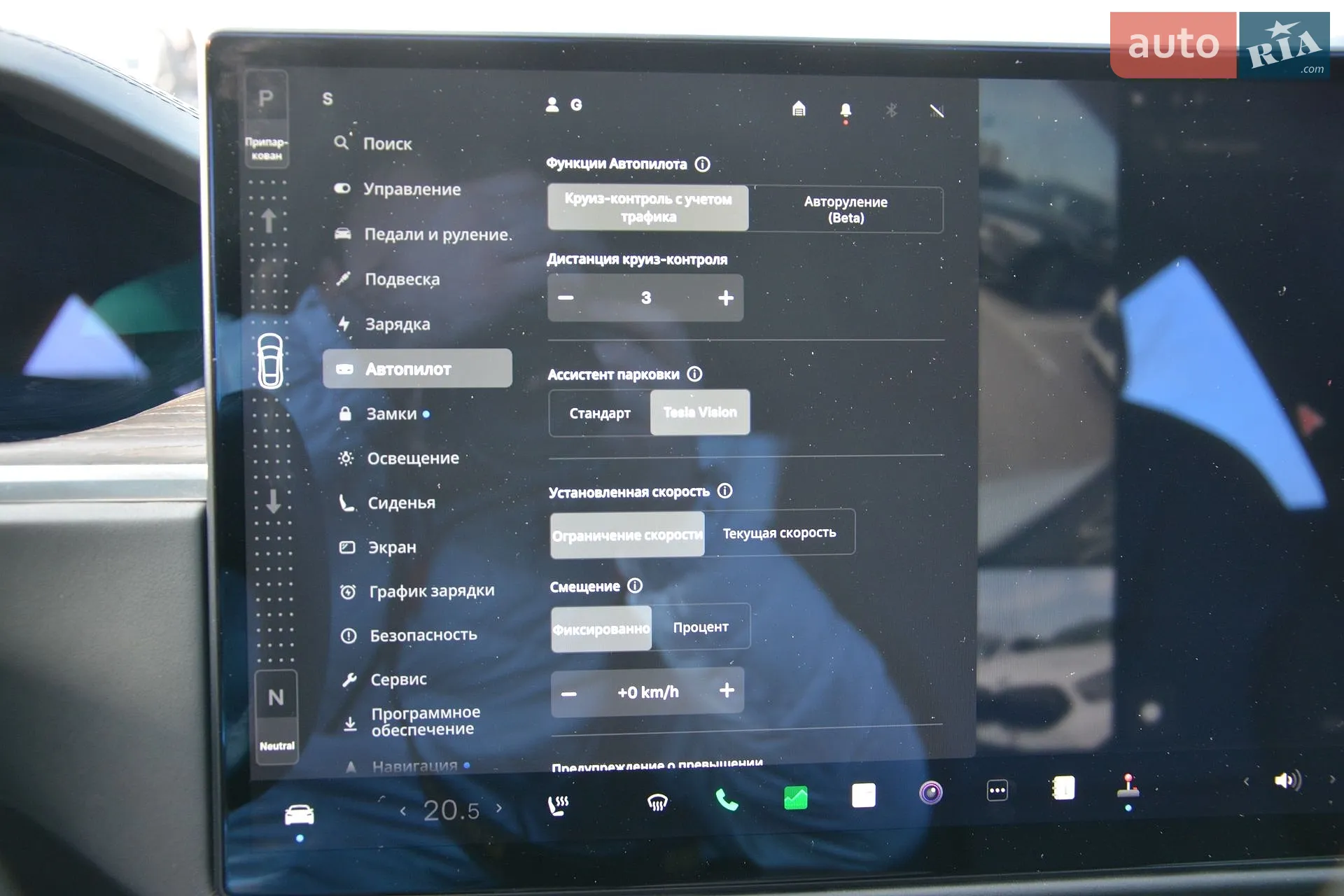Open notifications bell icon
This screenshot has width=1344, height=896.
(x=846, y=111)
